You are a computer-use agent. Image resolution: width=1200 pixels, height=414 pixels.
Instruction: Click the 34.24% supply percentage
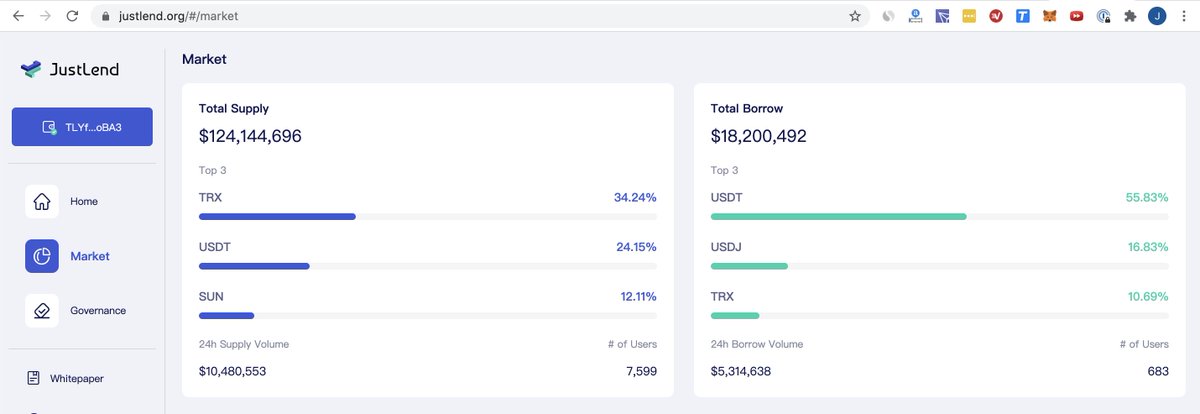[x=635, y=198]
